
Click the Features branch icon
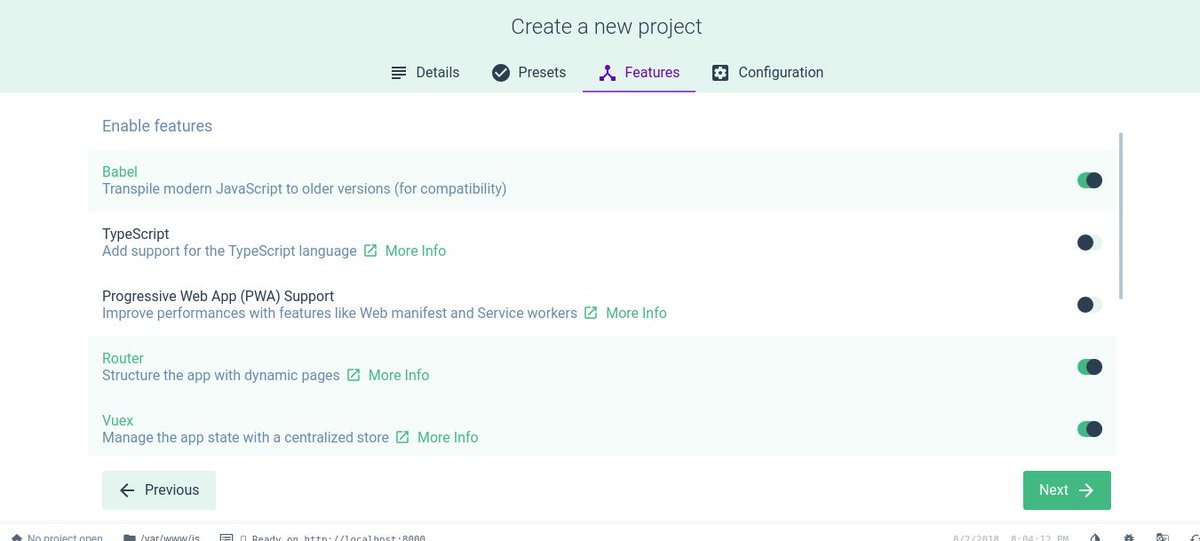pyautogui.click(x=607, y=73)
